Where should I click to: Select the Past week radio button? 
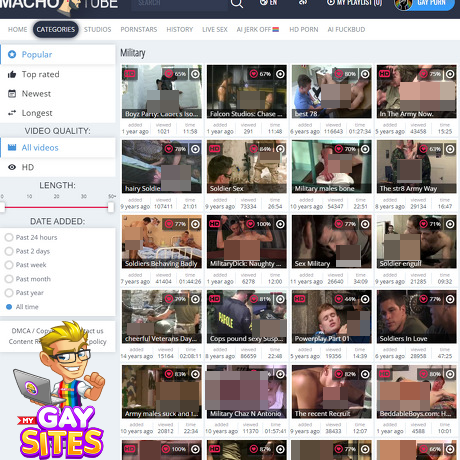pyautogui.click(x=9, y=265)
